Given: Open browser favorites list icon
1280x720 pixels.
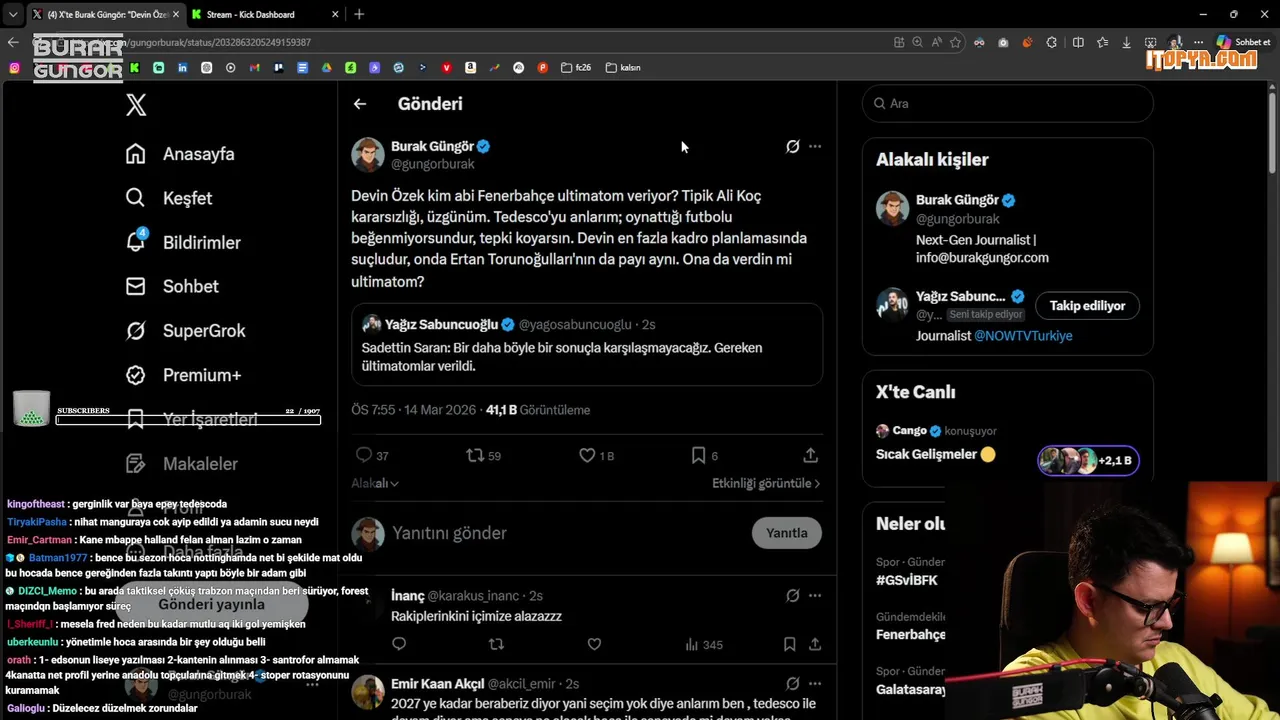Looking at the screenshot, I should coord(1102,42).
